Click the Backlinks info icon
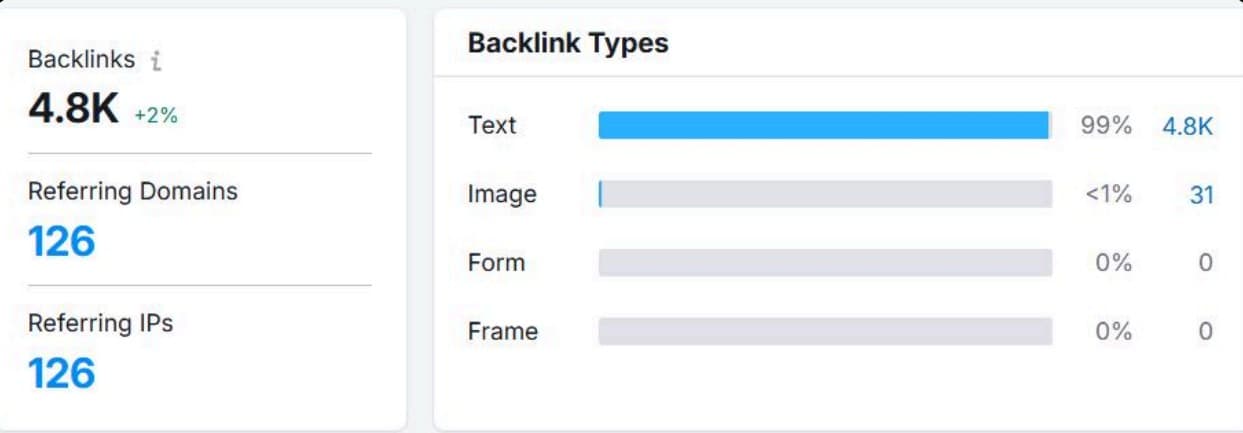Viewport: 1243px width, 433px height. click(155, 61)
